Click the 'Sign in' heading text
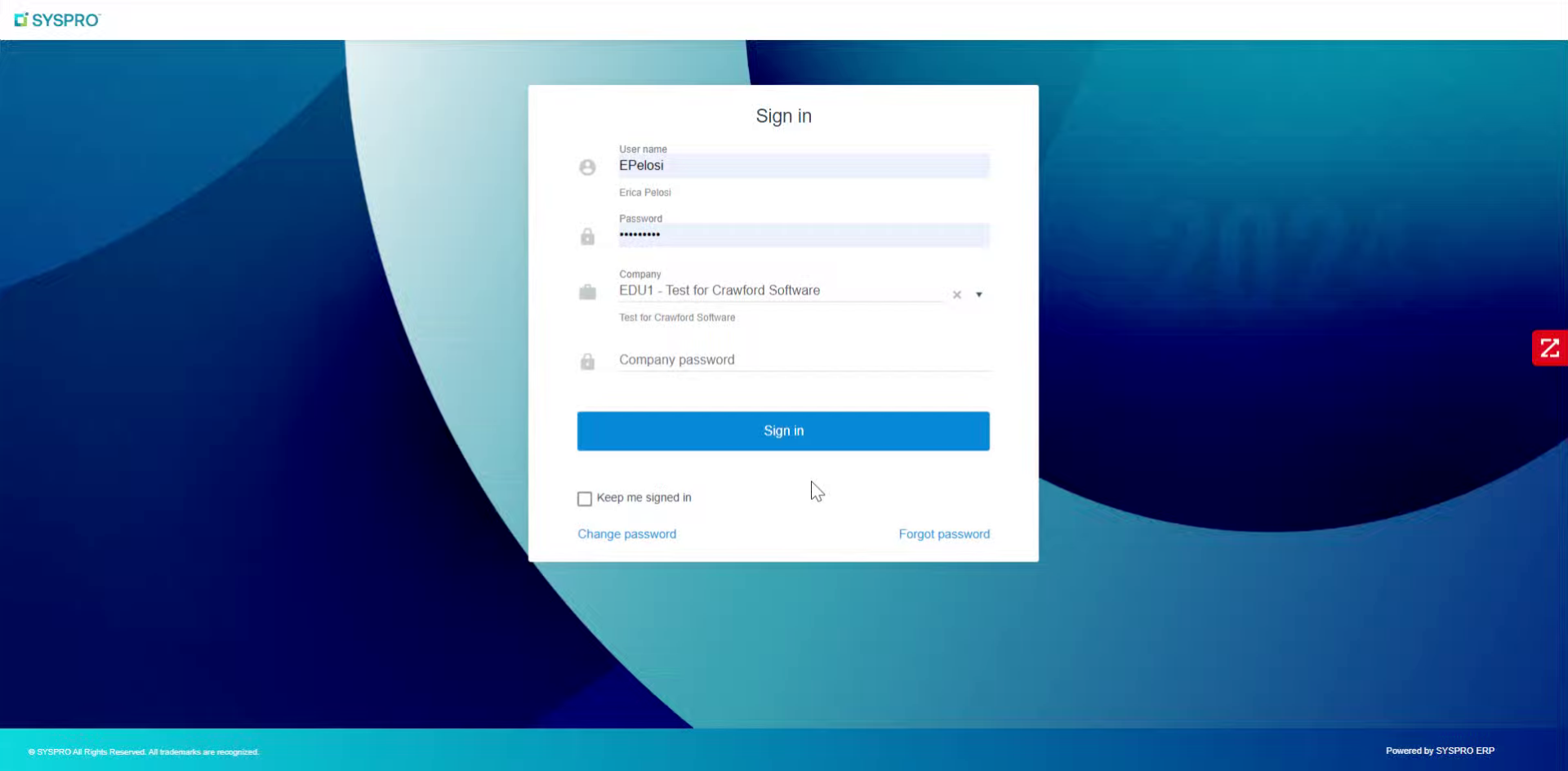Image resolution: width=1568 pixels, height=771 pixels. (784, 116)
